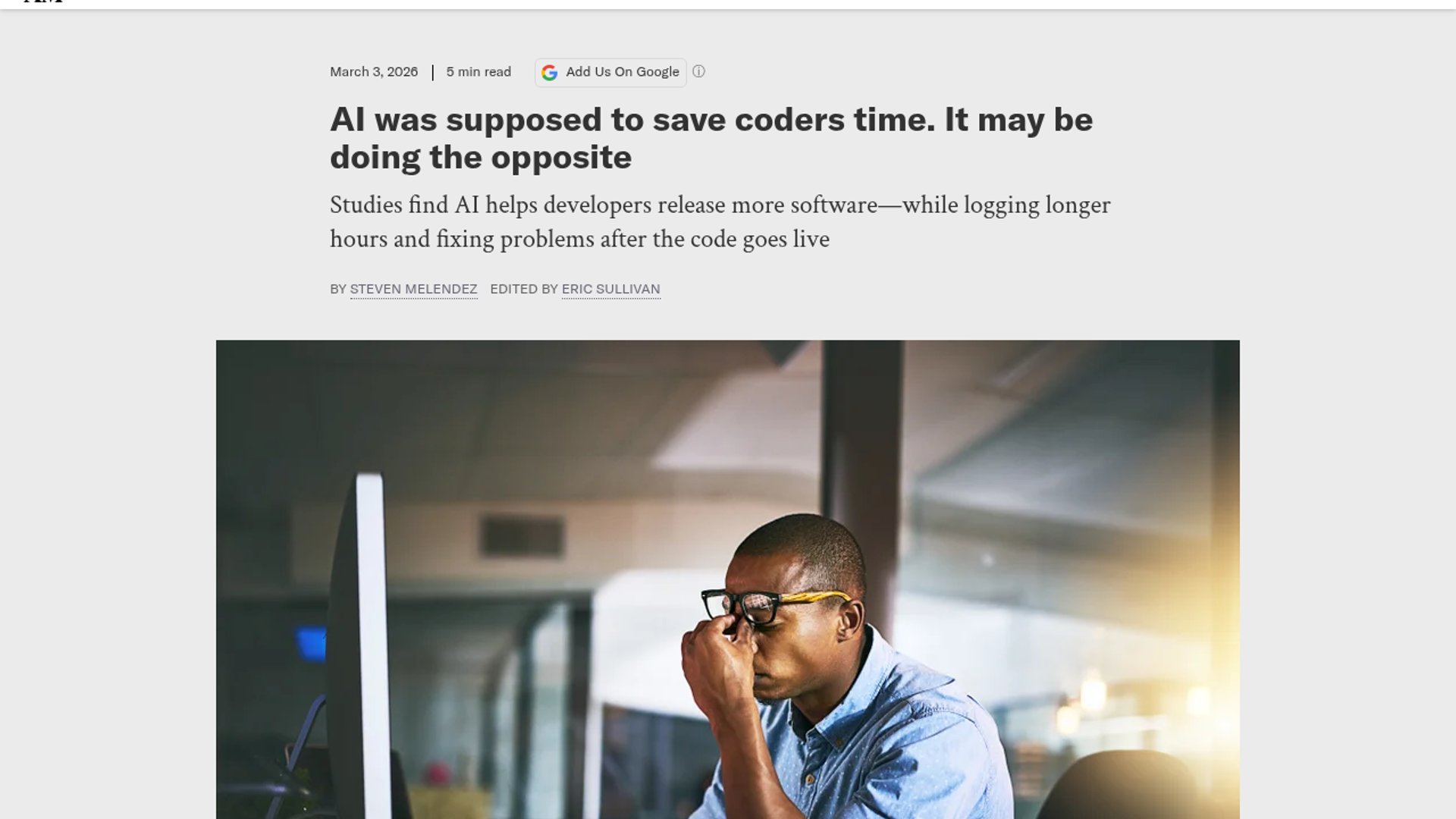Click the subheading beginning 'Studies find AI helps'

click(x=720, y=205)
